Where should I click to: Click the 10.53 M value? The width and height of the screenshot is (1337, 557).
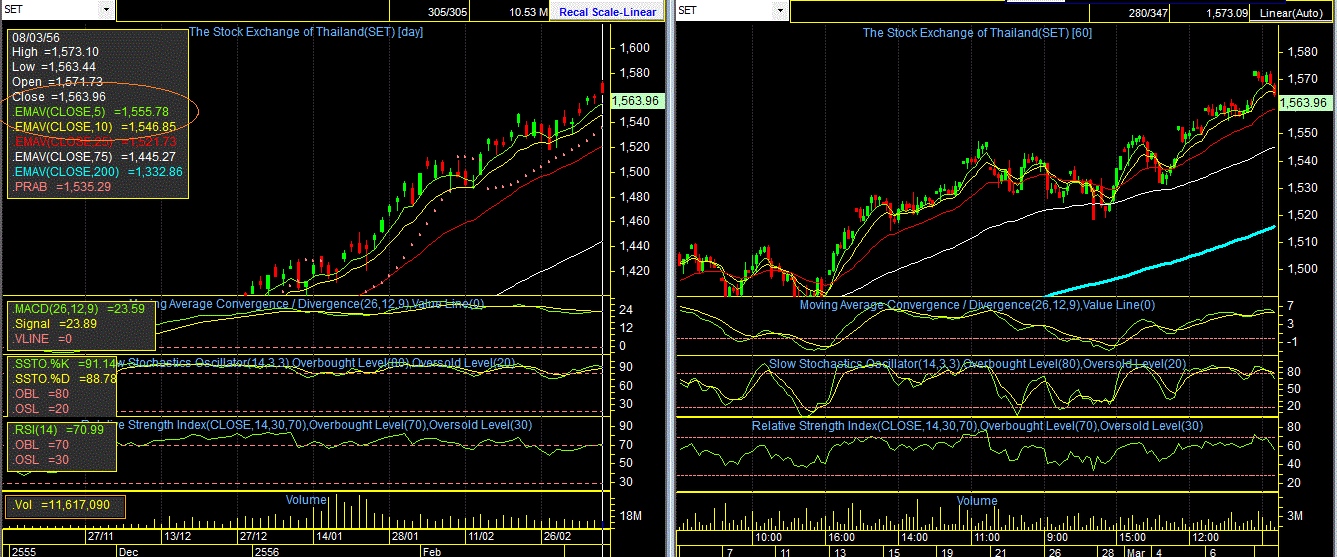point(528,12)
